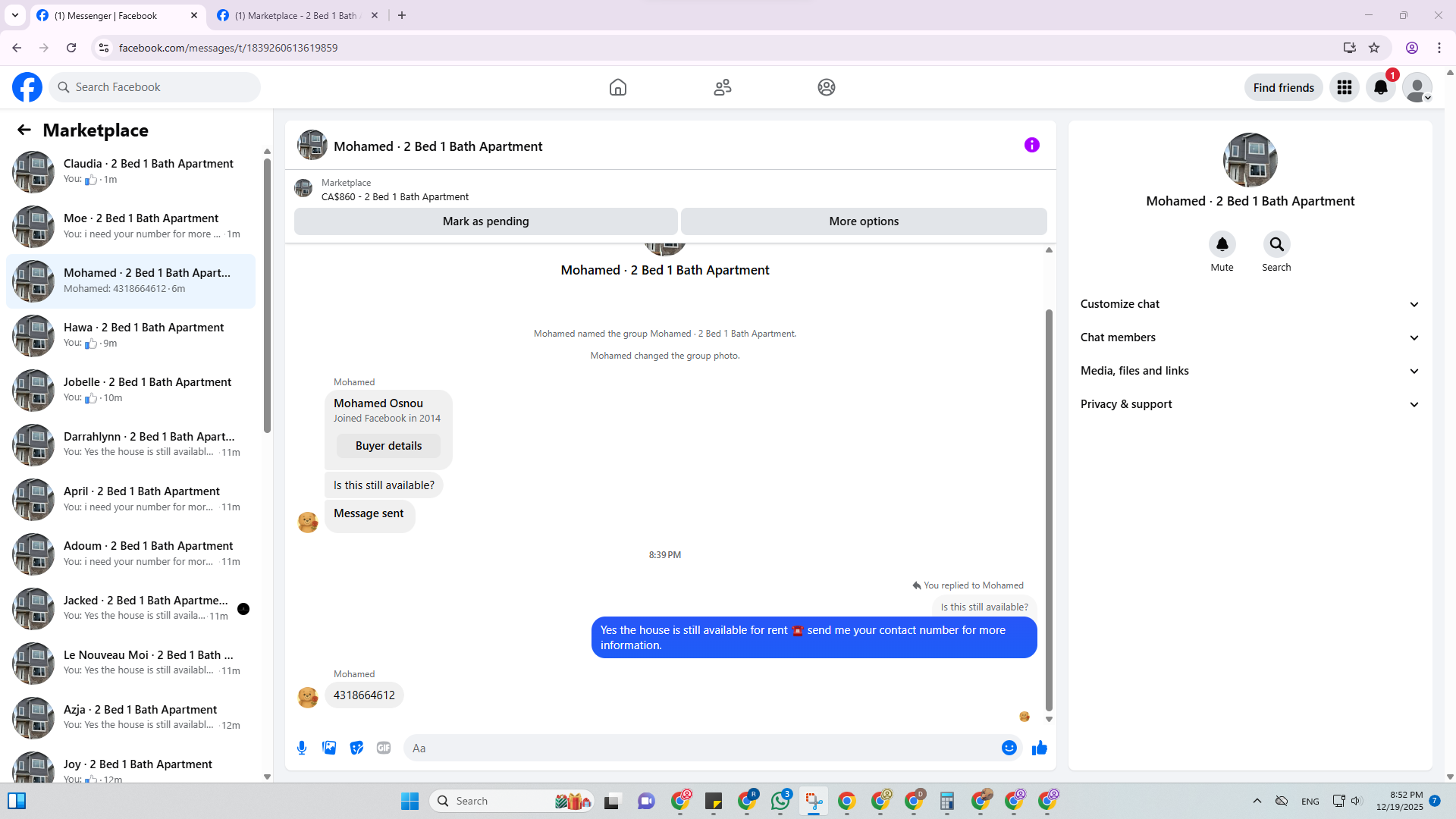Open the GIF picker icon
Viewport: 1456px width, 819px height.
coord(384,748)
